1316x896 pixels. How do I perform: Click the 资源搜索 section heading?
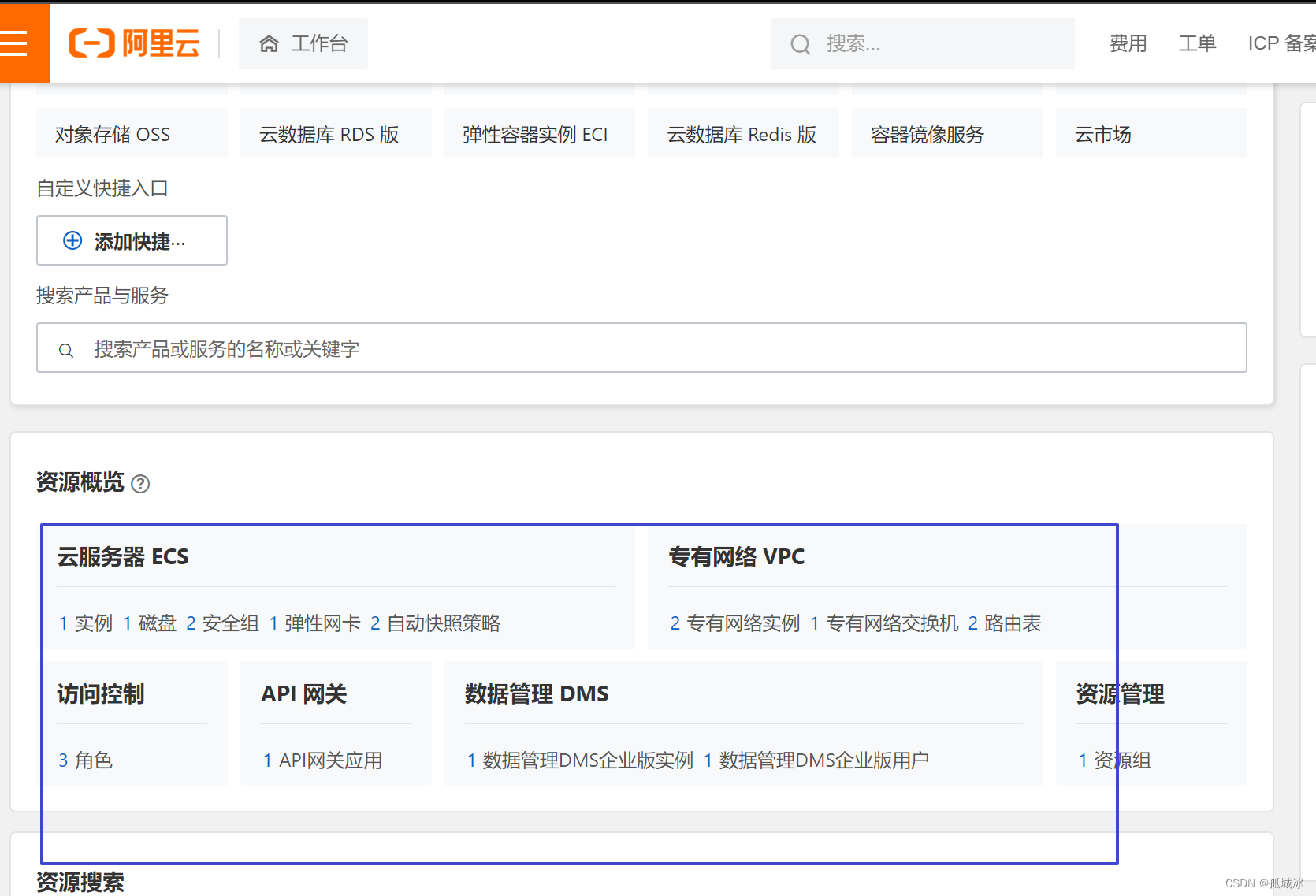(x=80, y=882)
